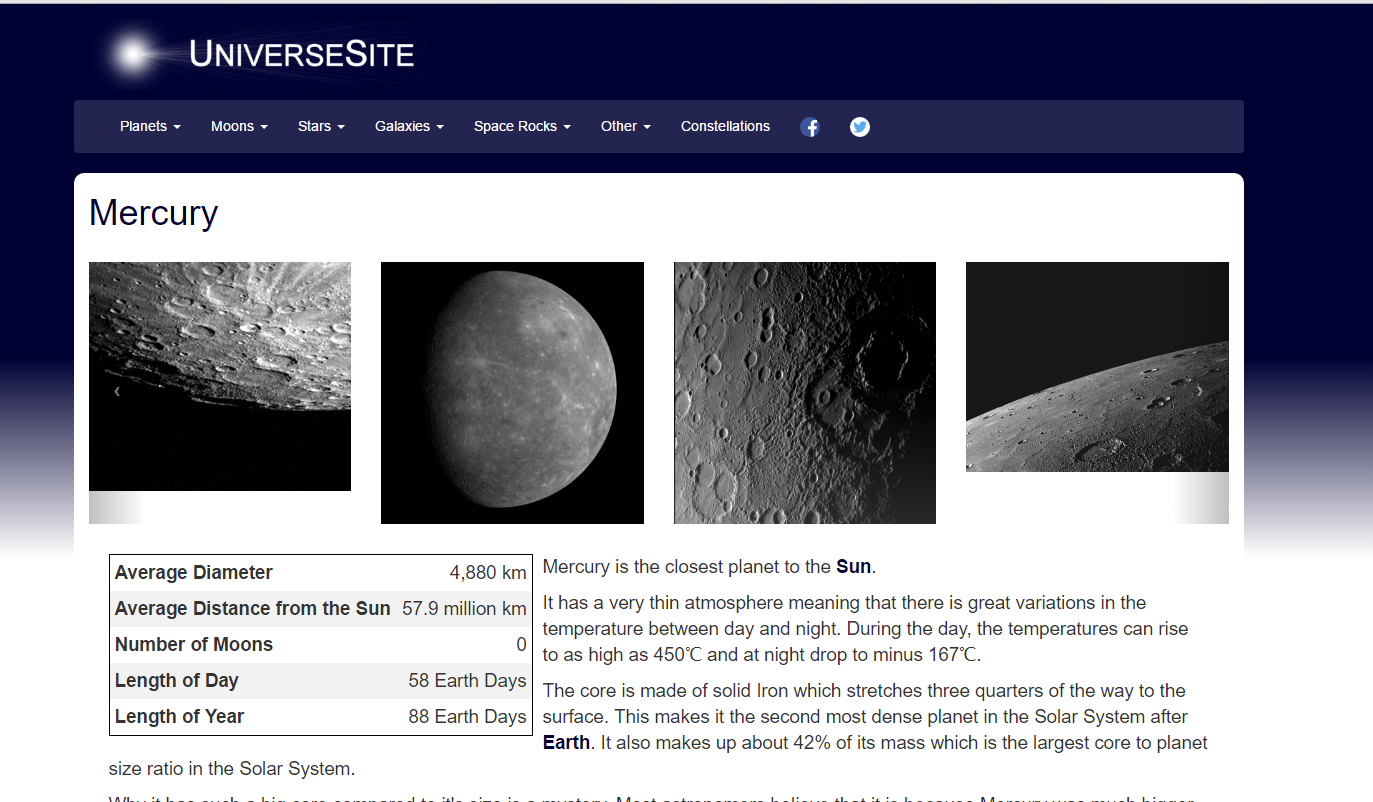The image size is (1373, 802).
Task: Open the Other dropdown
Action: pyautogui.click(x=625, y=126)
